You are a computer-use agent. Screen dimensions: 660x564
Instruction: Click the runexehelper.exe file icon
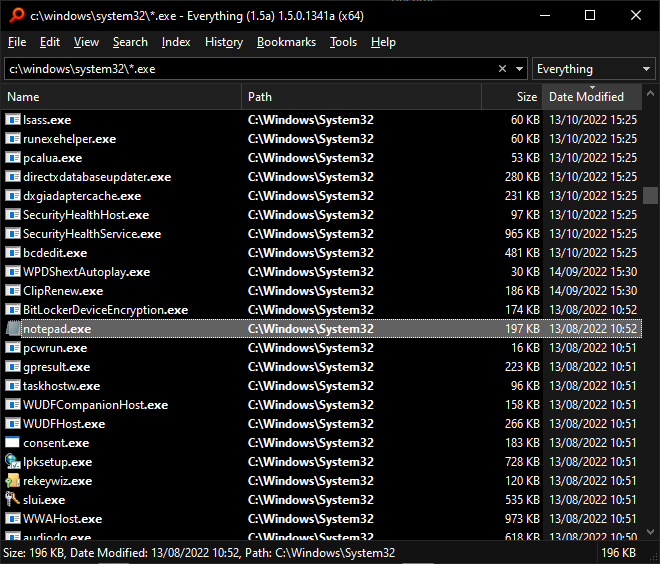(13, 139)
